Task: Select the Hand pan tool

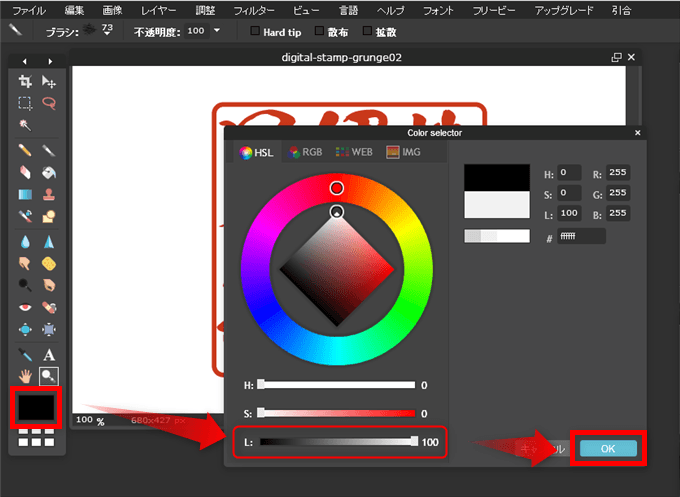Action: tap(25, 376)
